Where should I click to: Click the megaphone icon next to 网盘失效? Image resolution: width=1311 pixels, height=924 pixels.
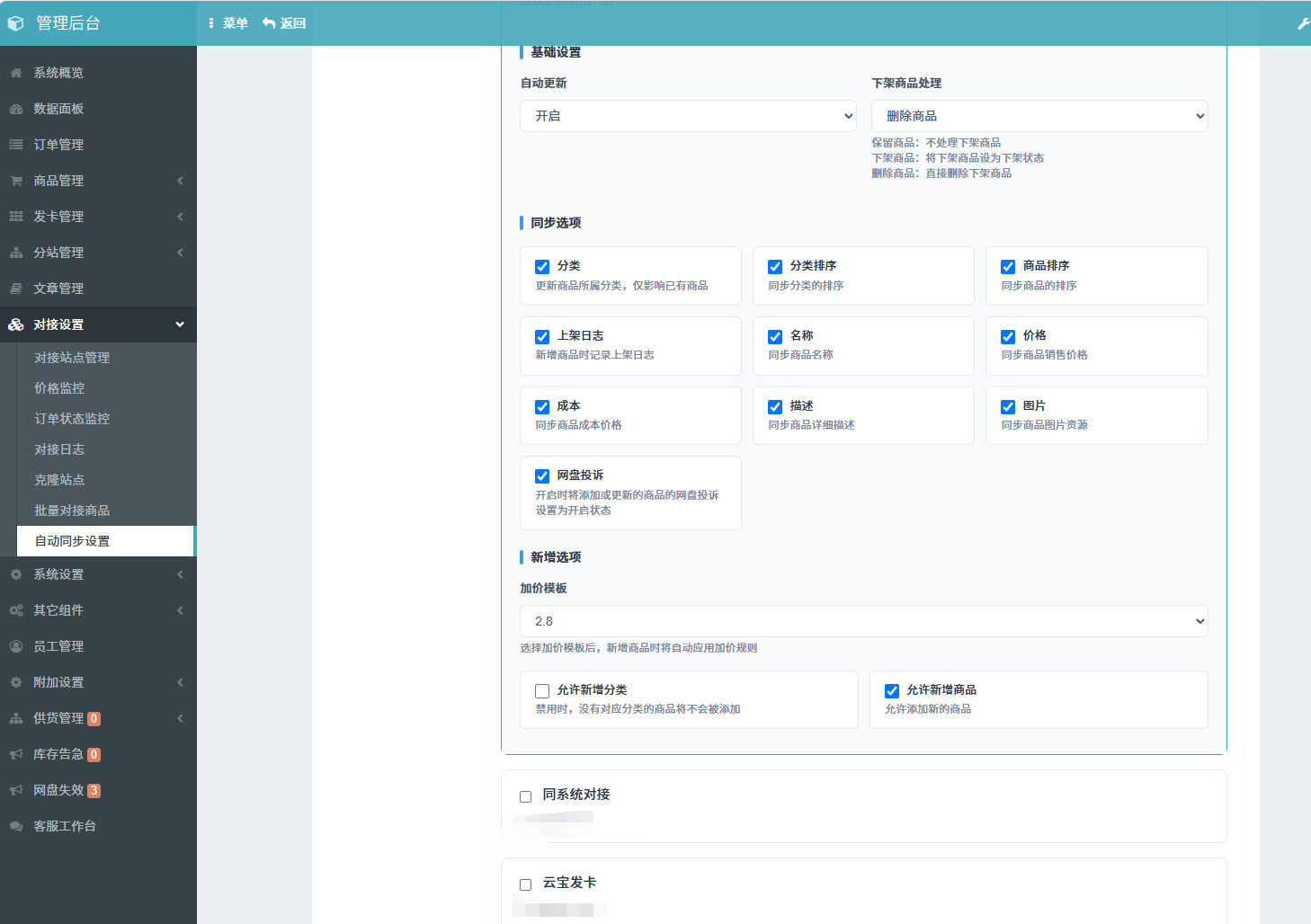16,790
